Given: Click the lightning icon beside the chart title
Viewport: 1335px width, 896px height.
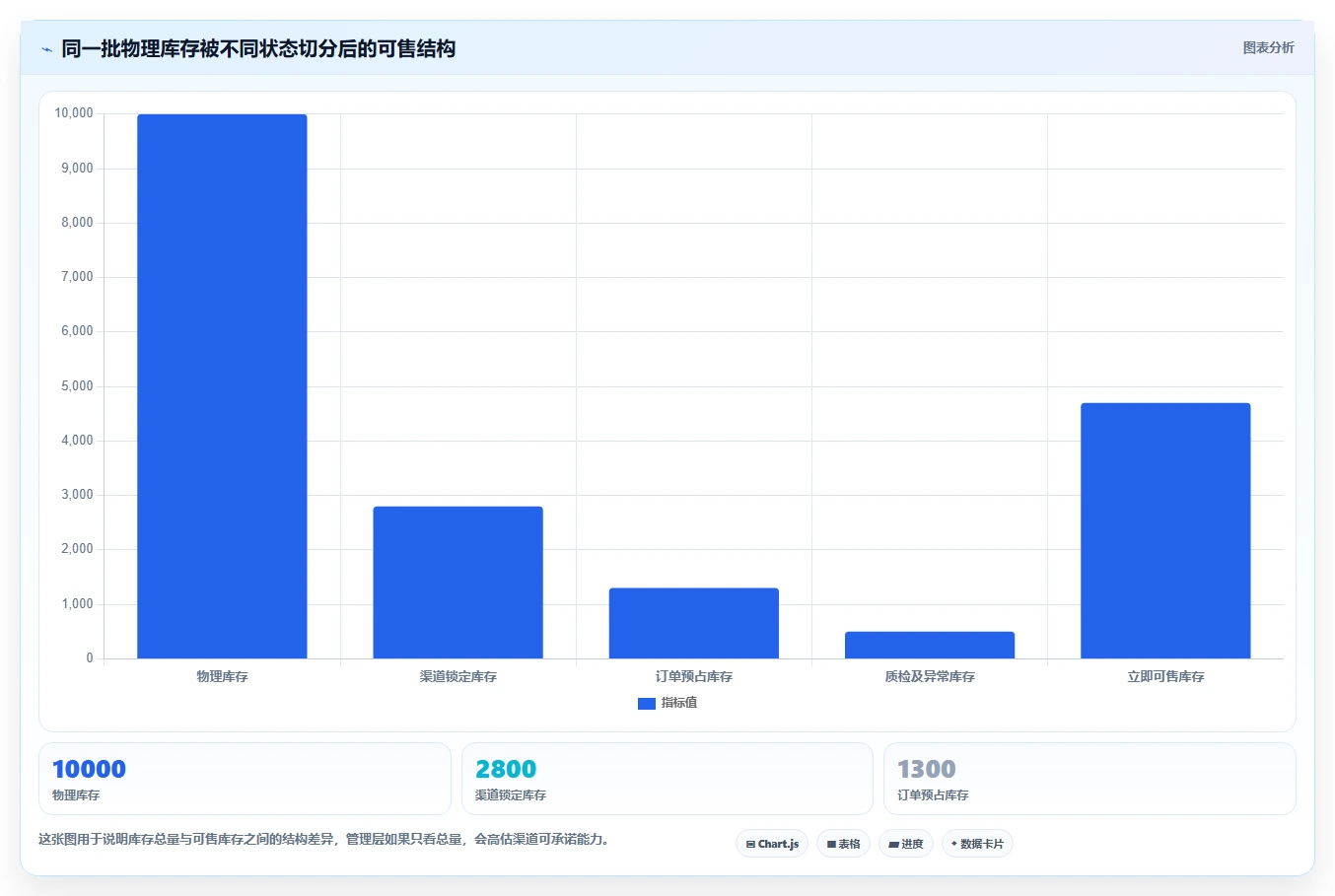Looking at the screenshot, I should (x=46, y=49).
